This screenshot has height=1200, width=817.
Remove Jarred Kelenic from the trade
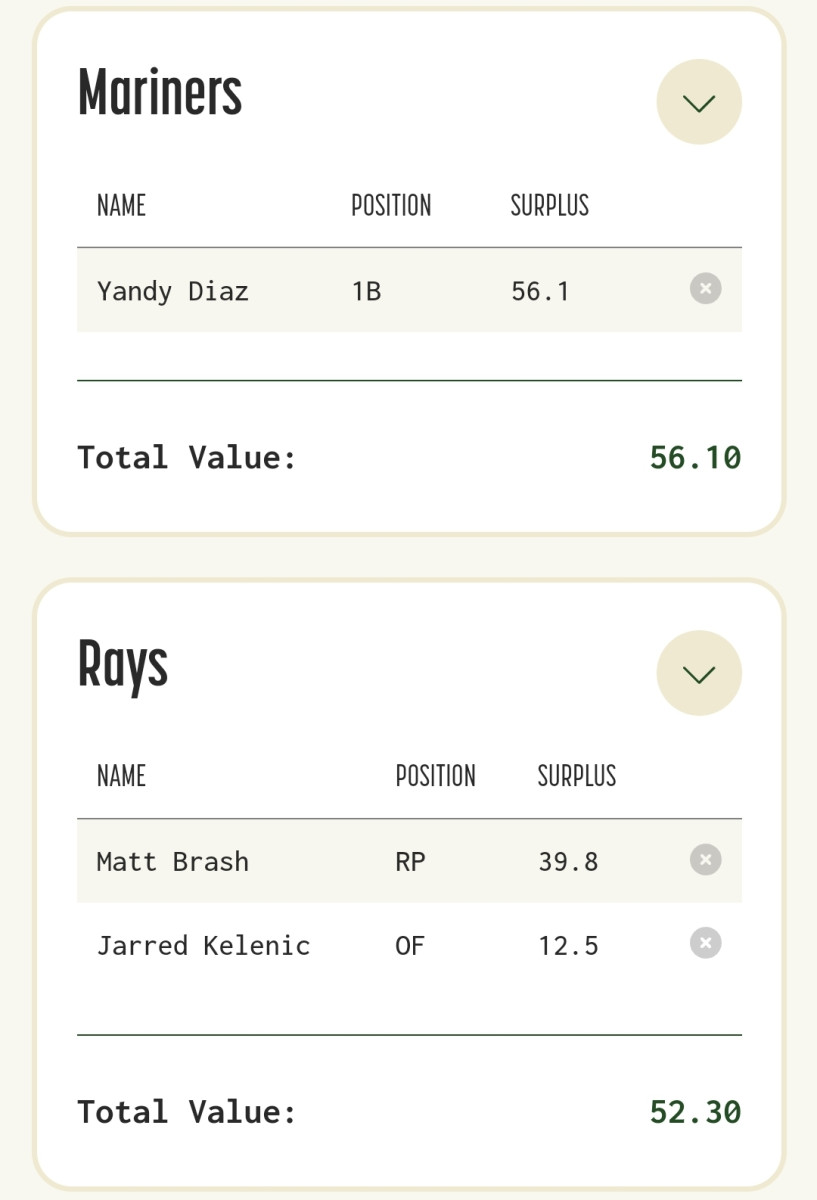tap(705, 943)
